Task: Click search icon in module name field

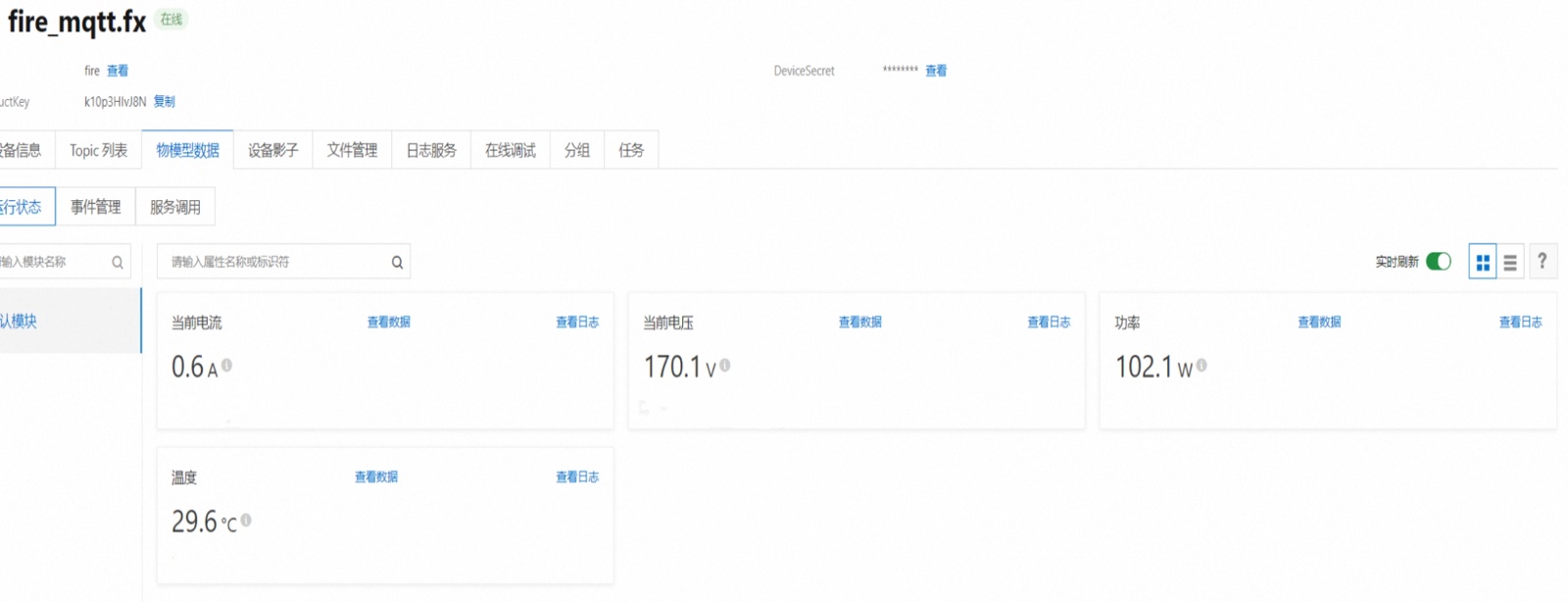Action: (118, 262)
